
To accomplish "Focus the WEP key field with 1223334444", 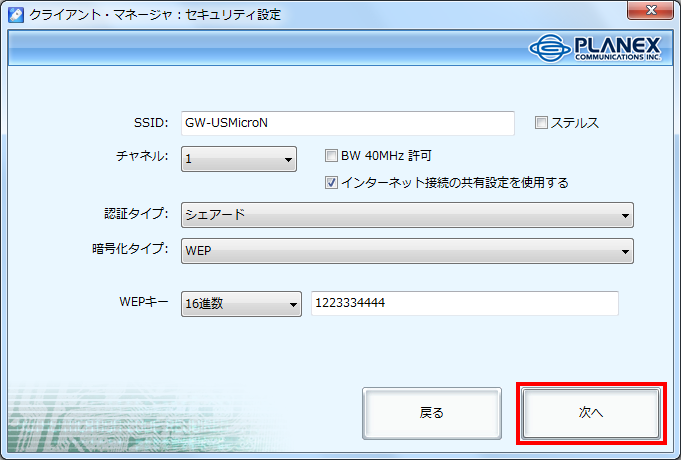I will (464, 304).
